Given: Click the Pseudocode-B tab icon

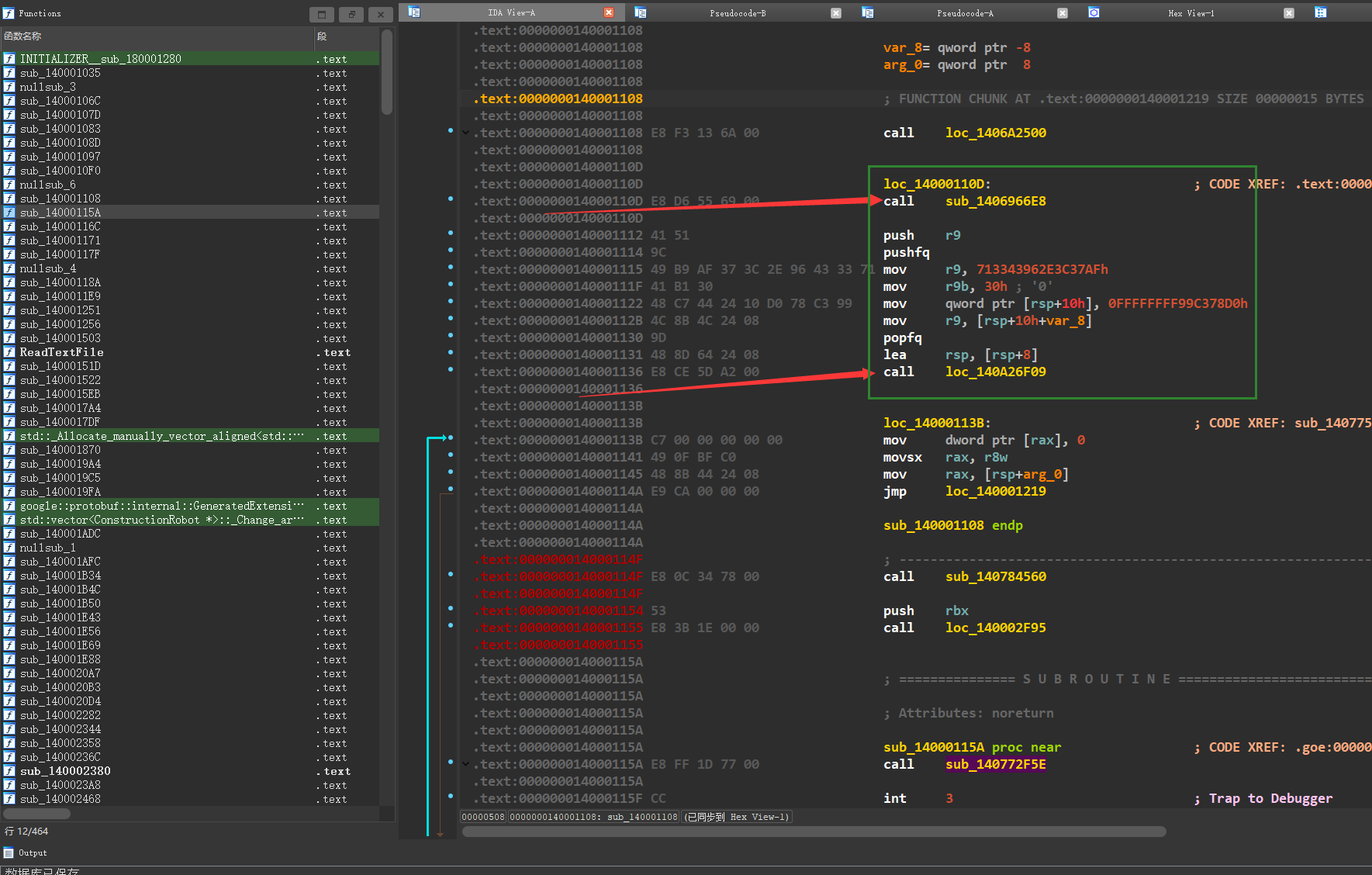Looking at the screenshot, I should (641, 12).
